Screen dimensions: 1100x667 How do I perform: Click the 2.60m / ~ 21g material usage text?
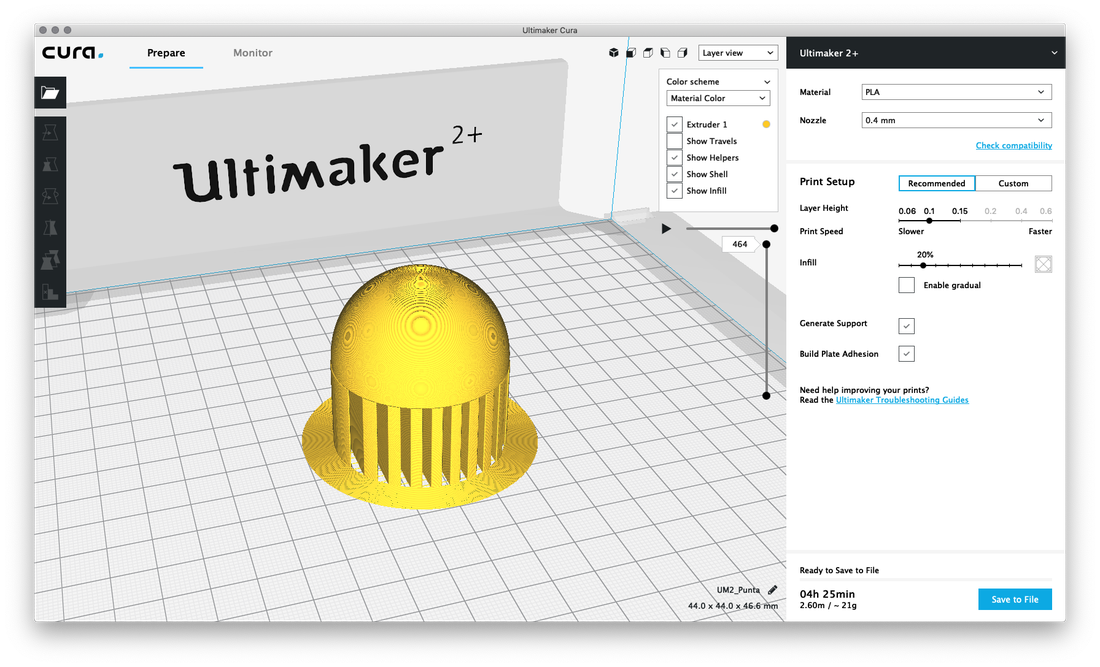[828, 605]
